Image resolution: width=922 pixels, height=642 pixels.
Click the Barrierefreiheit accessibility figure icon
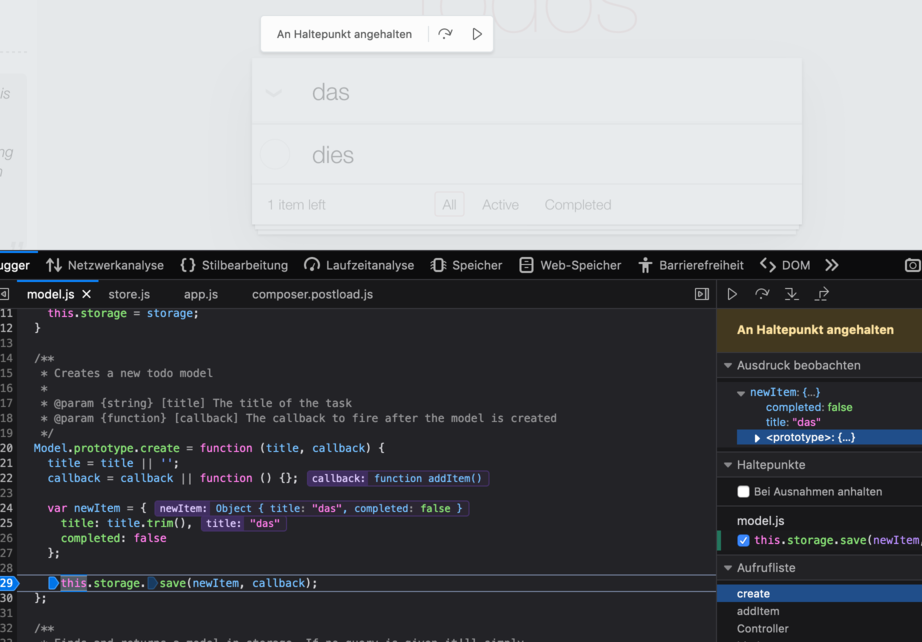click(645, 265)
